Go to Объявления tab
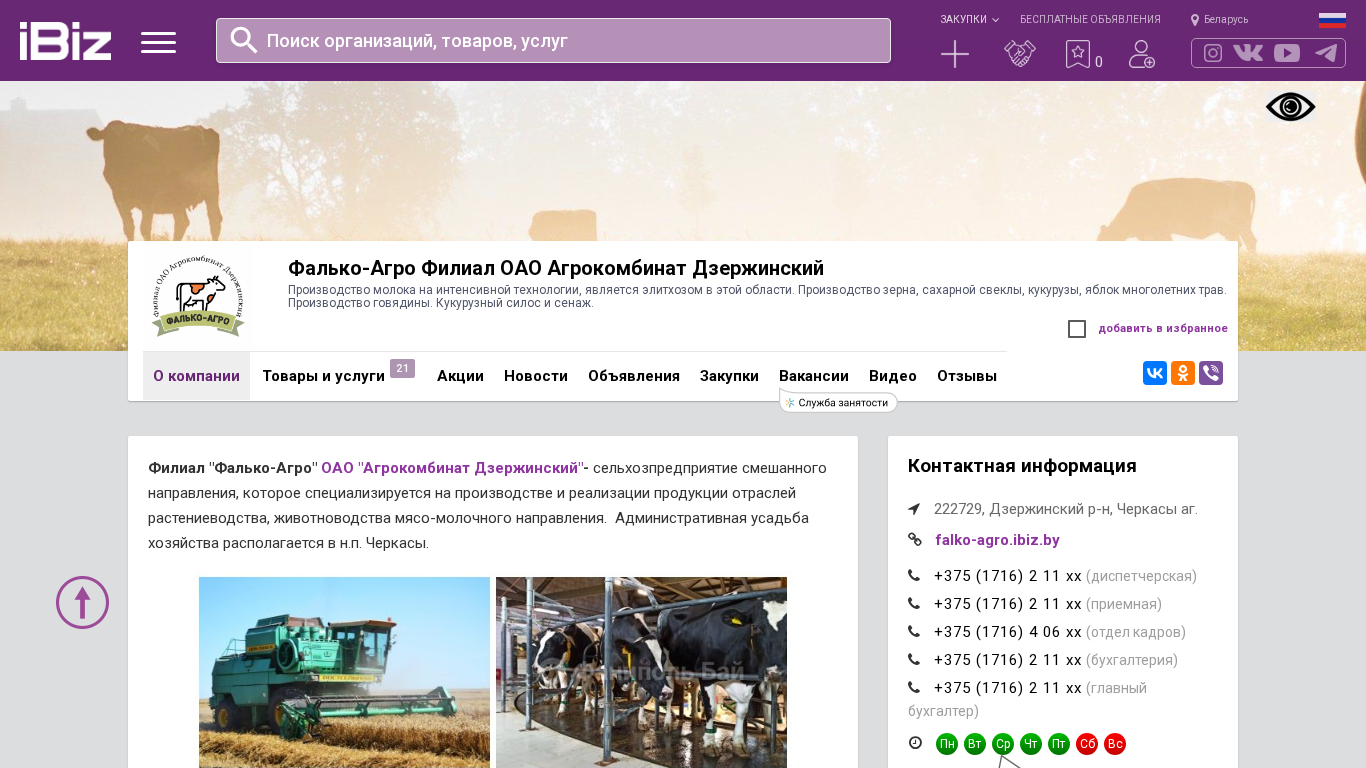Viewport: 1366px width, 768px height. pos(634,376)
